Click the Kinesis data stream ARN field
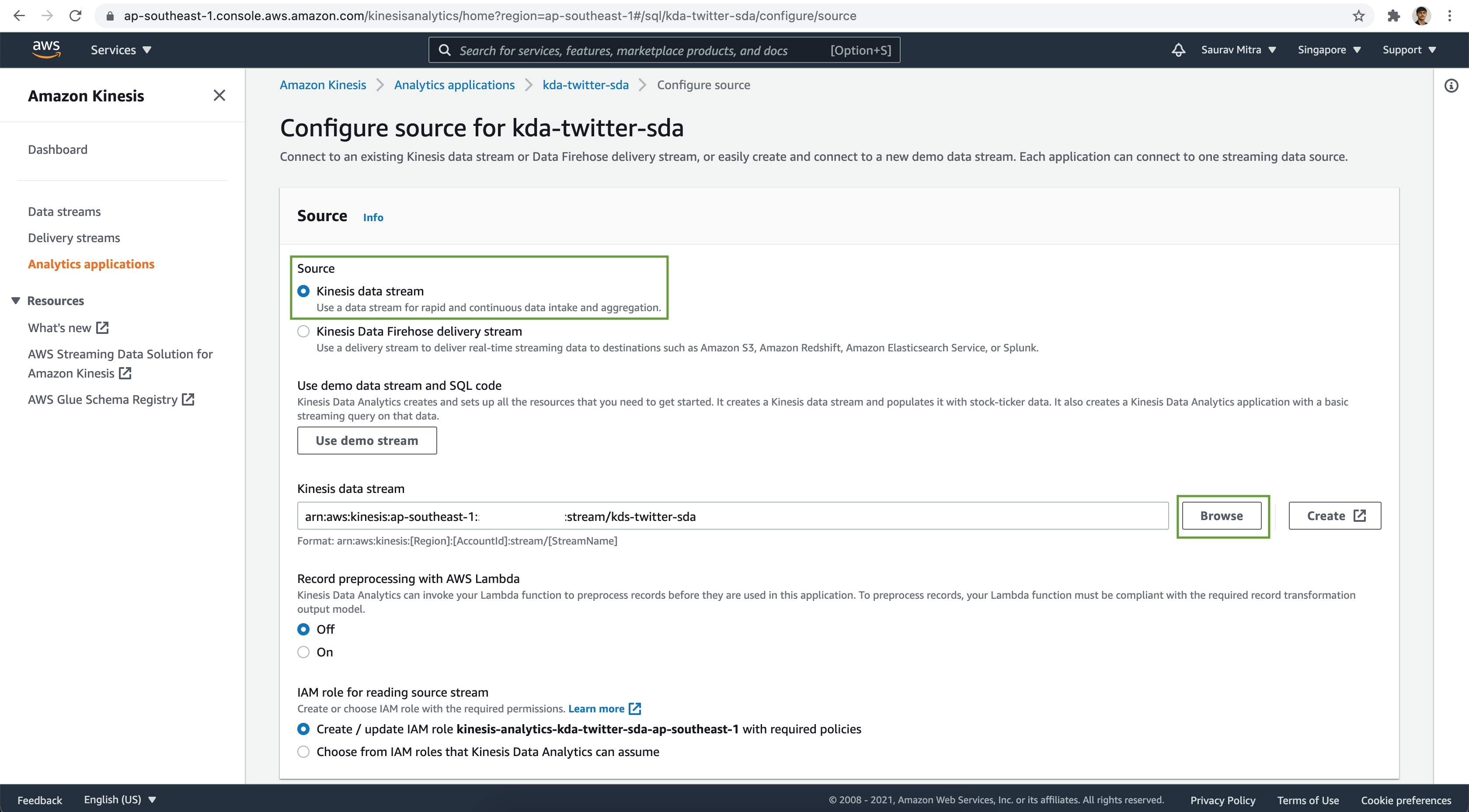Image resolution: width=1469 pixels, height=812 pixels. (x=733, y=516)
